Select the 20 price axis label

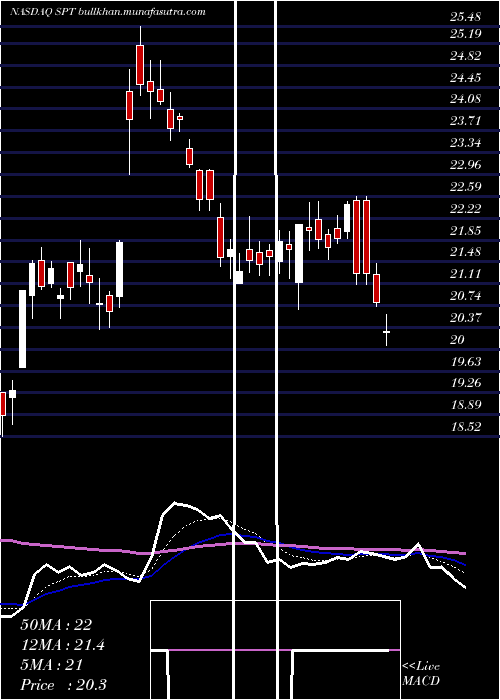pyautogui.click(x=457, y=340)
